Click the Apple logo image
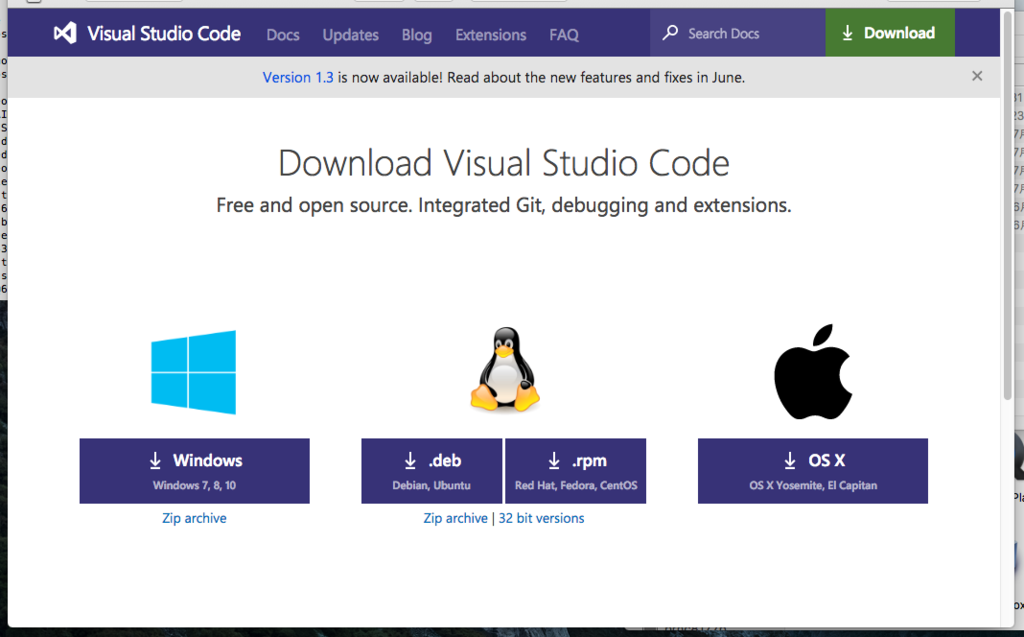The image size is (1024, 637). pyautogui.click(x=813, y=372)
